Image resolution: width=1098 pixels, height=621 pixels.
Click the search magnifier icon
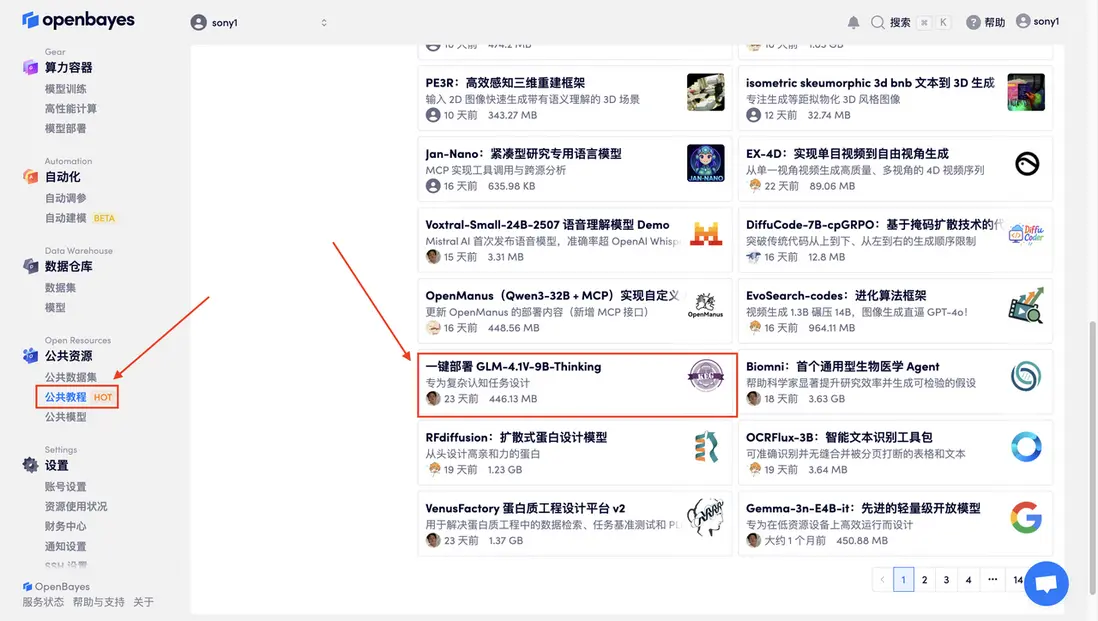pos(877,22)
